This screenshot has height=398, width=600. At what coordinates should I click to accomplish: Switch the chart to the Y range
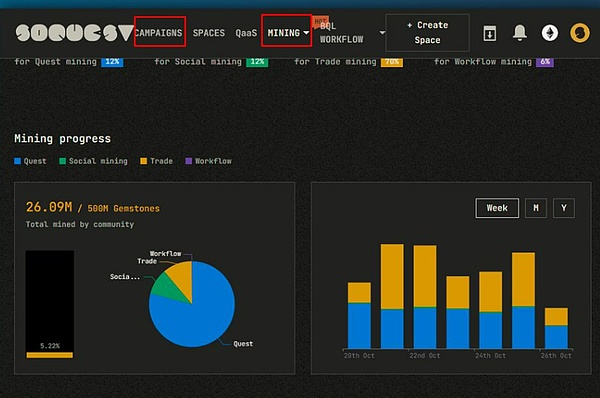pyautogui.click(x=564, y=208)
